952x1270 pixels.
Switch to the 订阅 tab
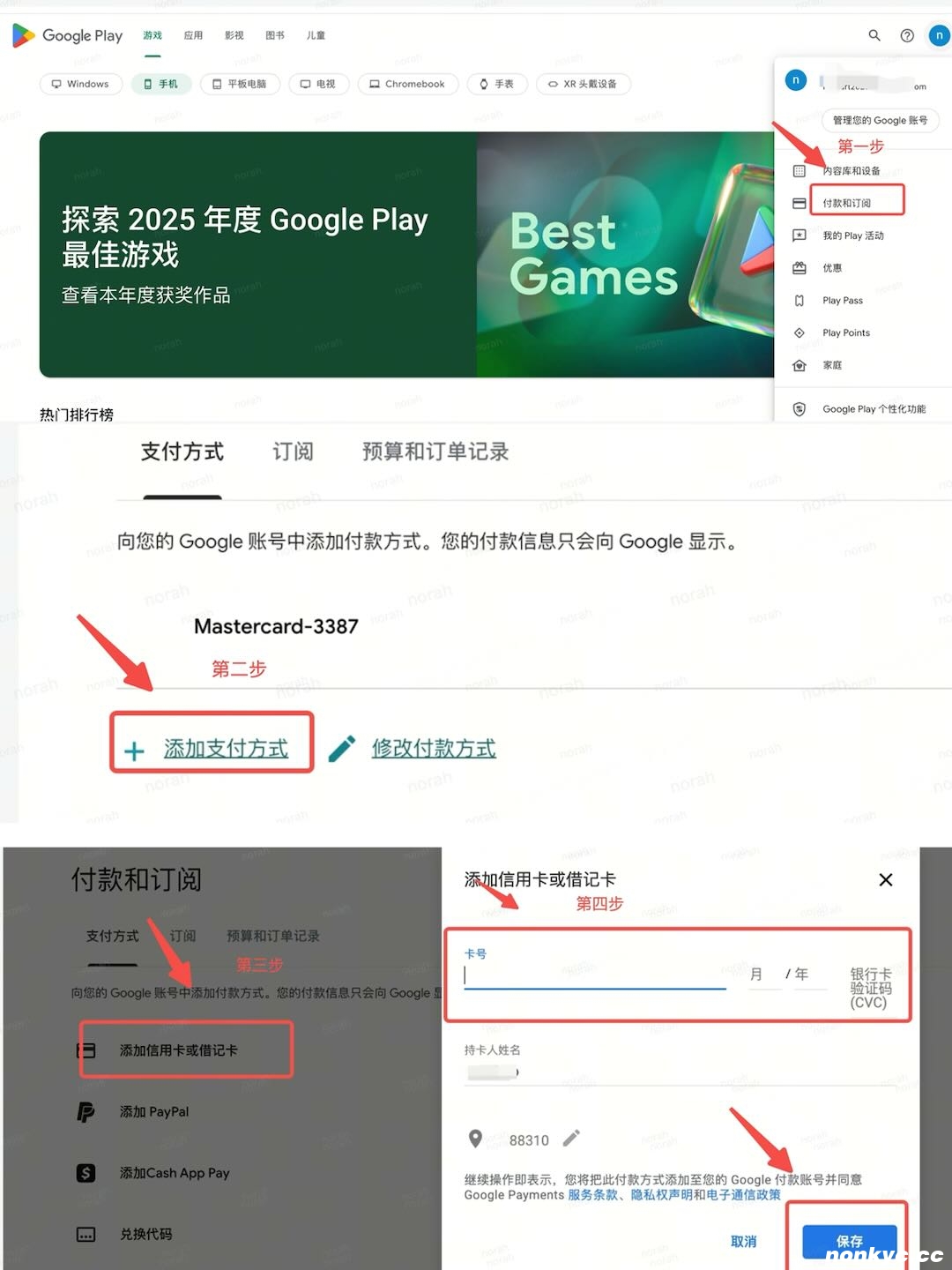click(x=293, y=452)
